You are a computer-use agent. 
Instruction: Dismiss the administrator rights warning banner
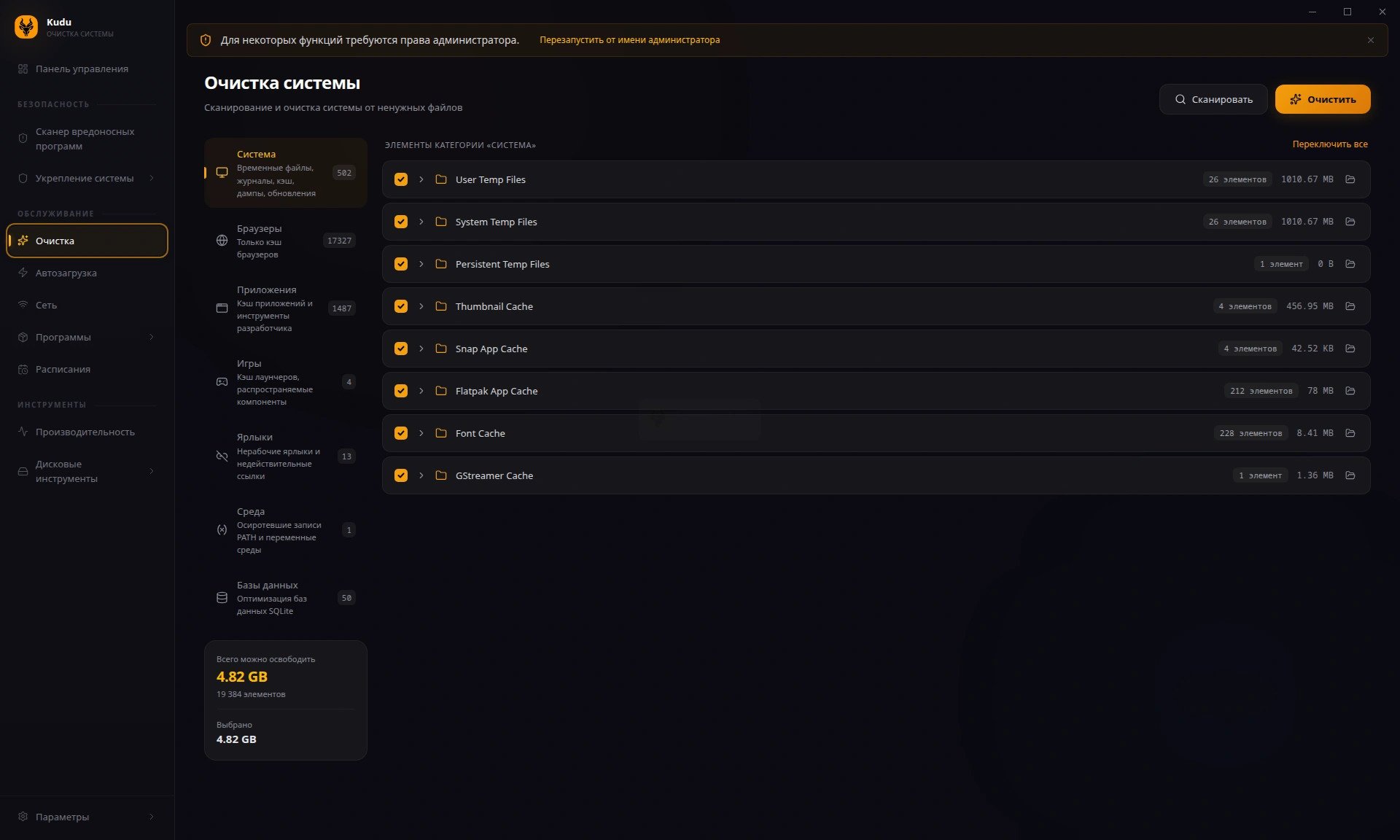point(1370,40)
